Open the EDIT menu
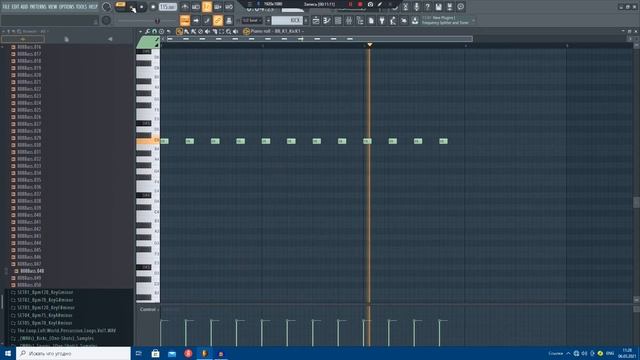 point(15,7)
